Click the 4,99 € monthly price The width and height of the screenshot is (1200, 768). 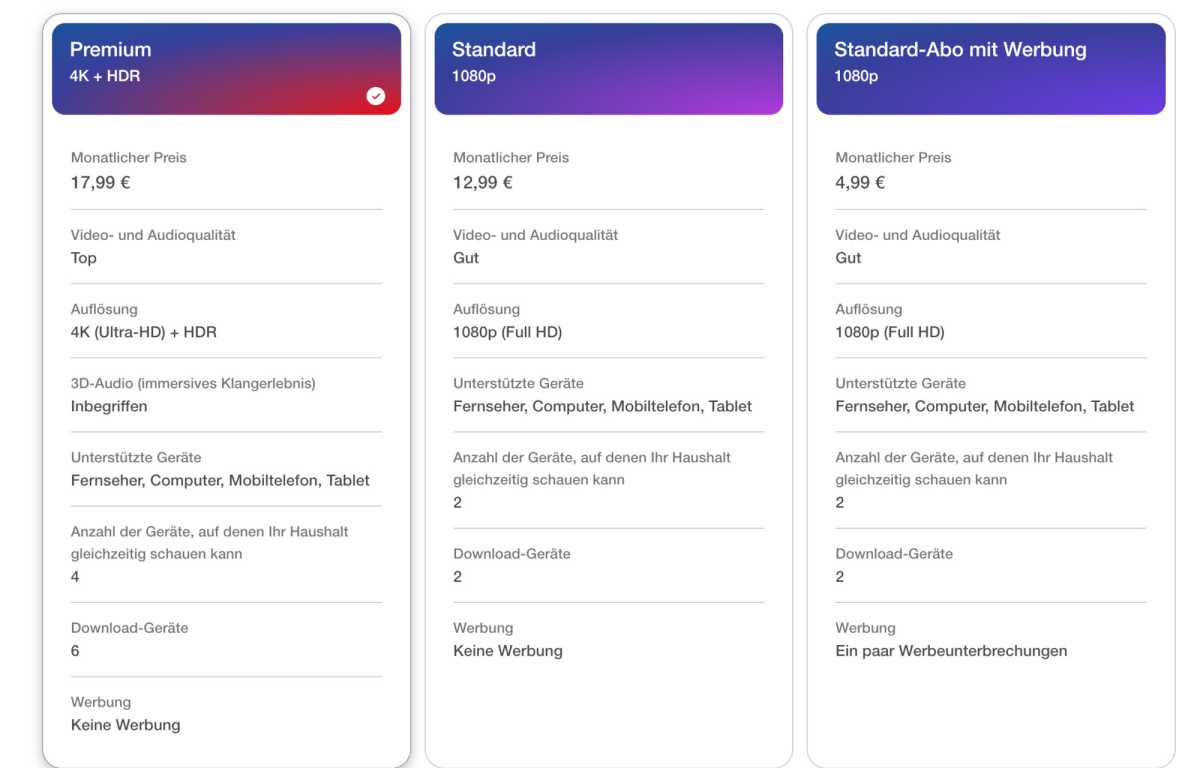point(860,182)
